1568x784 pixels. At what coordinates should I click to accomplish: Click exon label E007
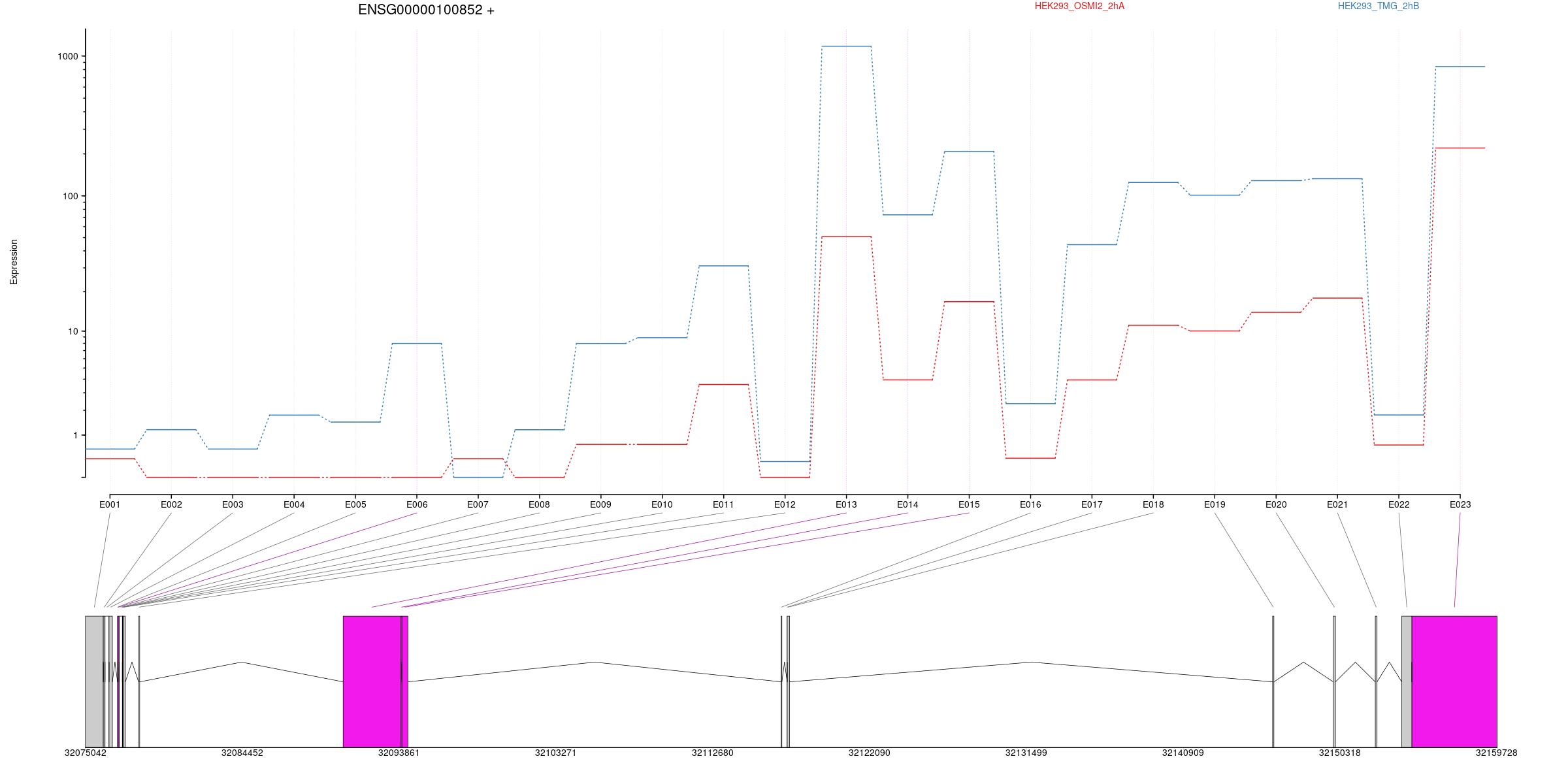pyautogui.click(x=478, y=504)
